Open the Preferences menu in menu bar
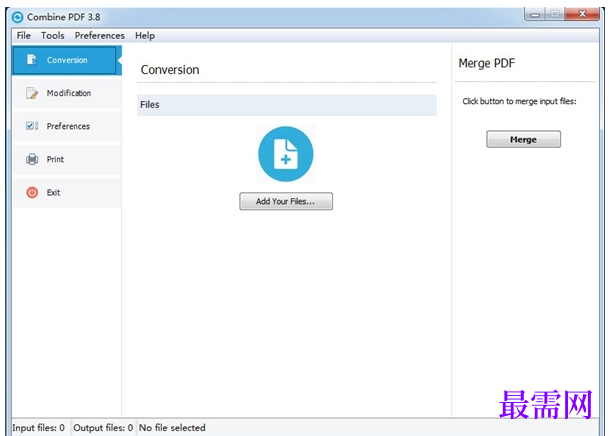Image resolution: width=611 pixels, height=436 pixels. pos(100,35)
